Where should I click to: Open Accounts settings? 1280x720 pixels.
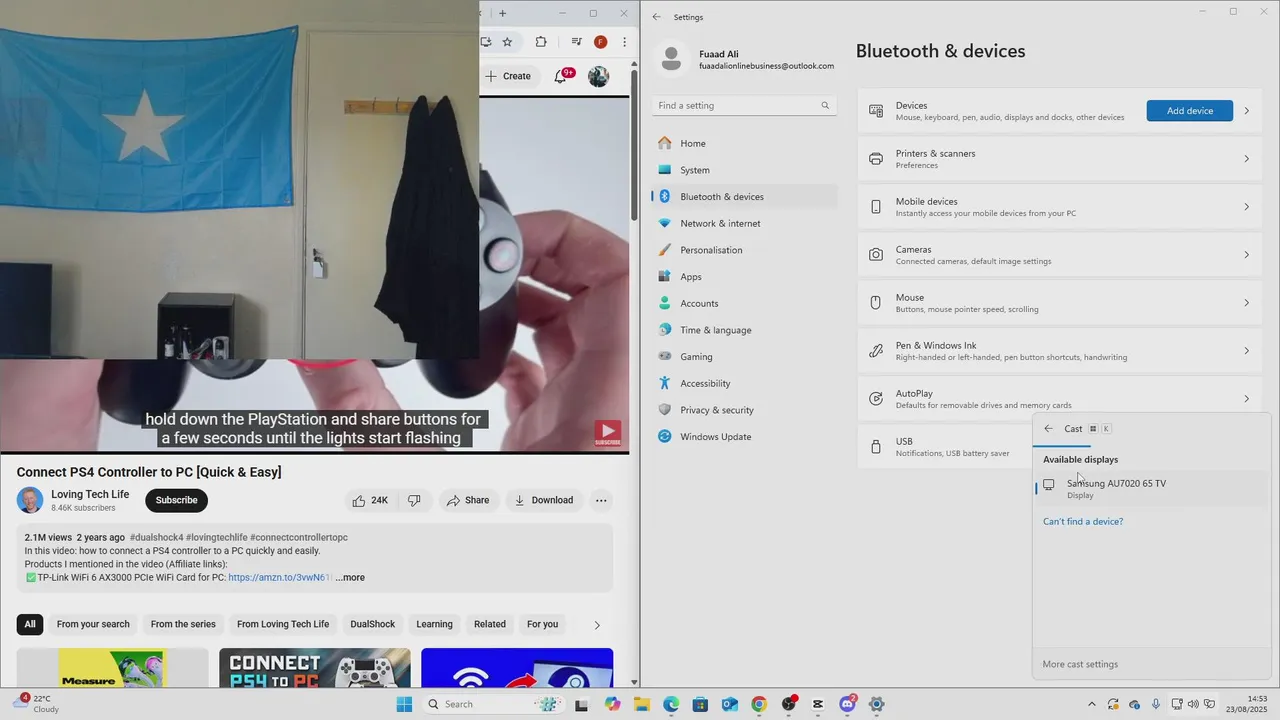coord(745,303)
